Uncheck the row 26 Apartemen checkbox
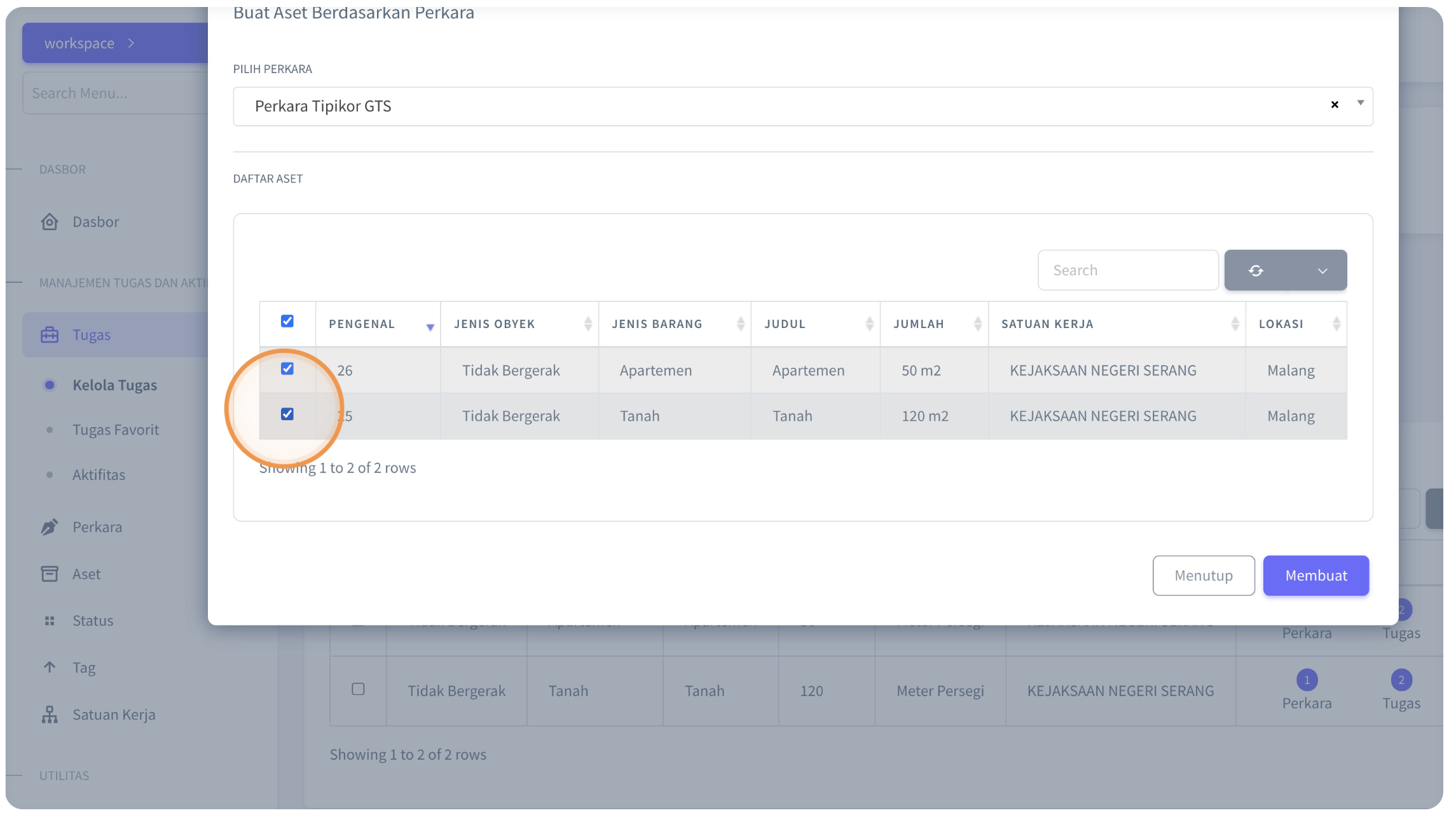1456x815 pixels. pos(287,369)
